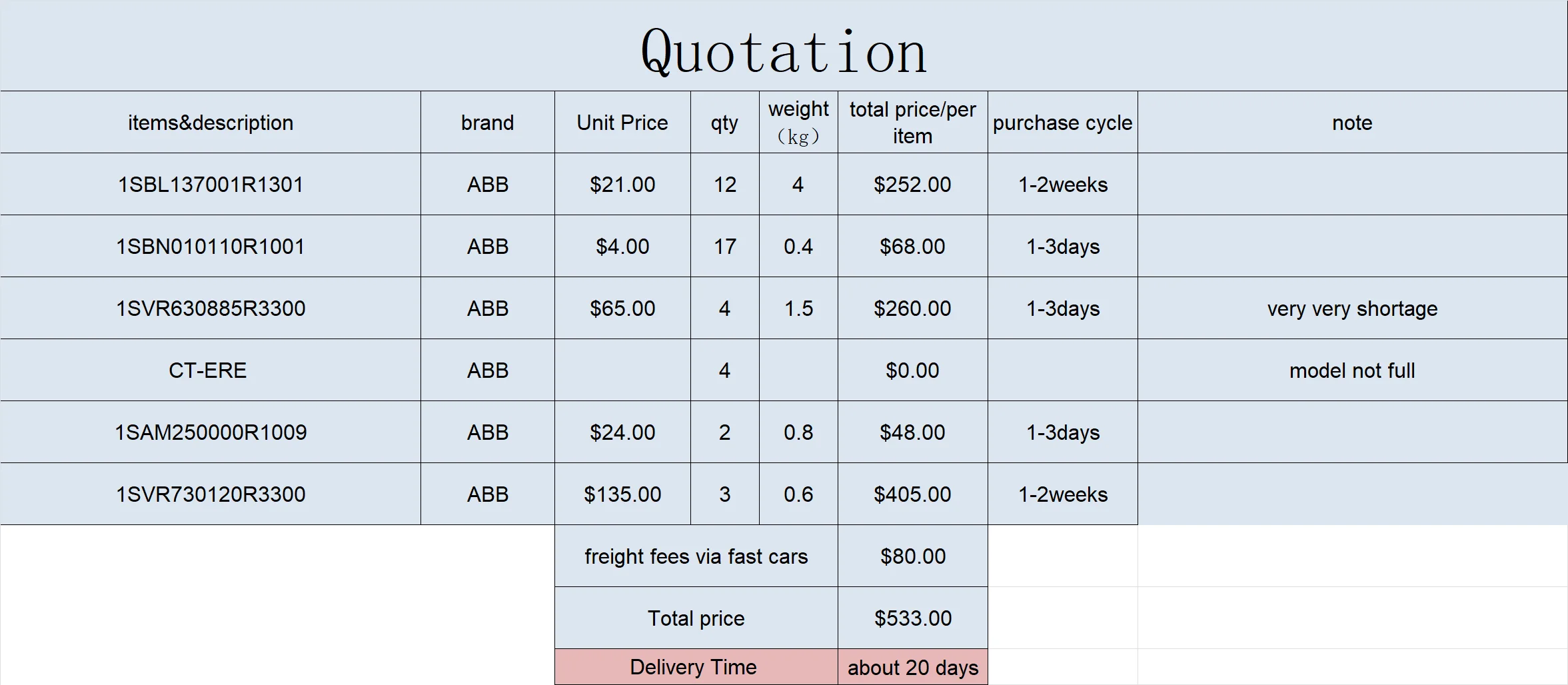Select the CT-ERE item cell
This screenshot has height=685, width=1568.
(211, 370)
